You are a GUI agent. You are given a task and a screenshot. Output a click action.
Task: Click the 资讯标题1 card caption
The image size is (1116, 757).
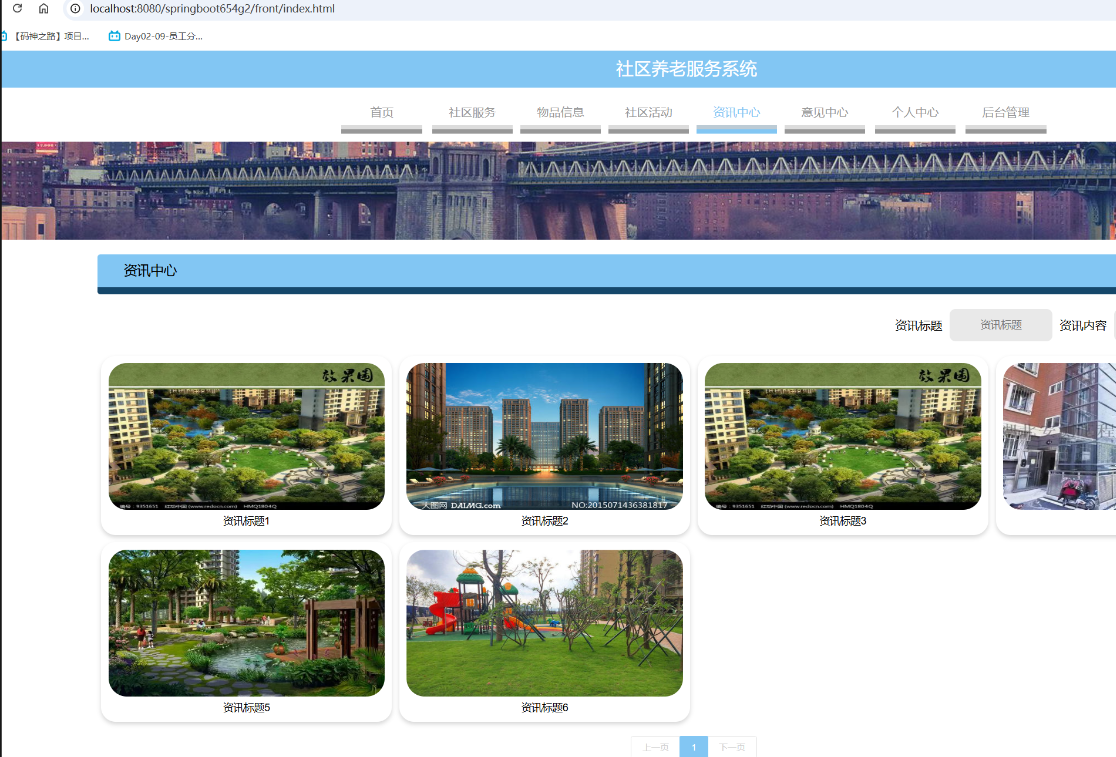coord(246,522)
